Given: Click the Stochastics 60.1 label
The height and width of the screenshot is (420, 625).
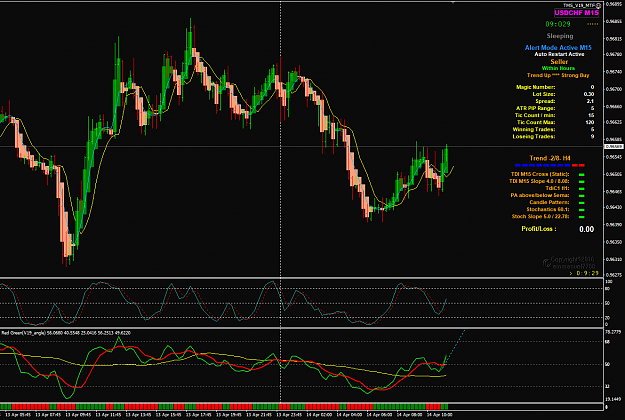Looking at the screenshot, I should [548, 210].
